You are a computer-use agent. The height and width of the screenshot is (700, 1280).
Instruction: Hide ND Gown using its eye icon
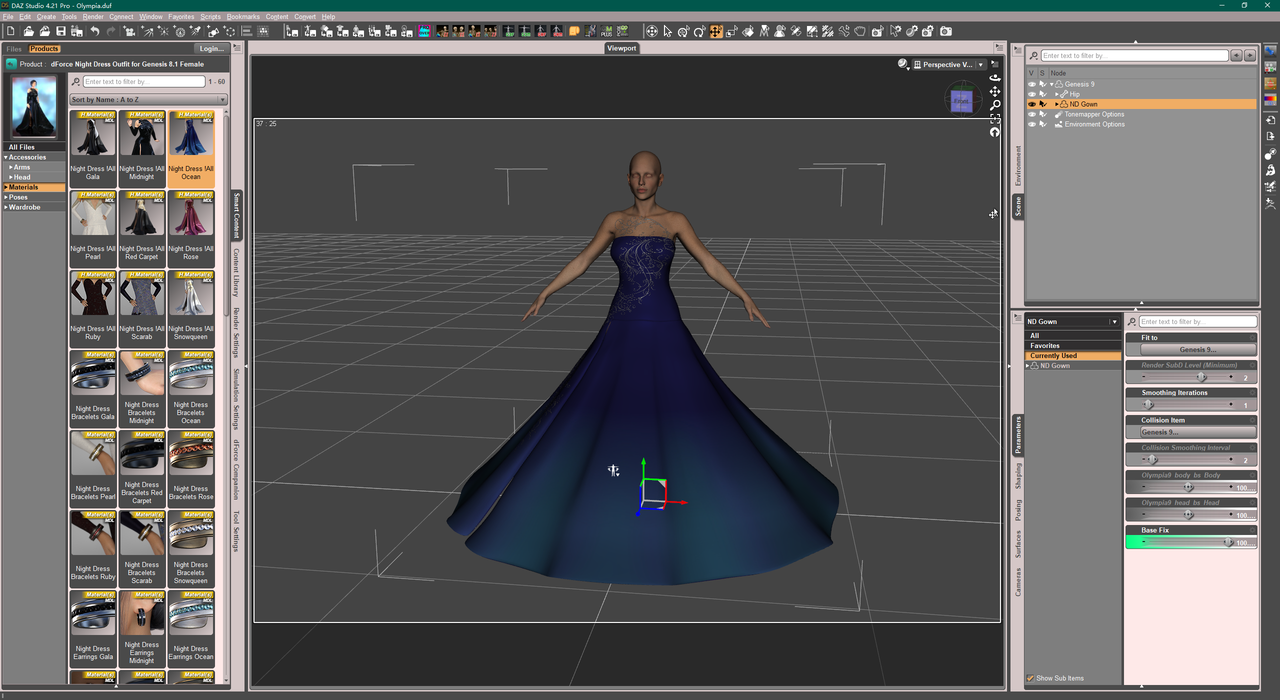coord(1032,104)
